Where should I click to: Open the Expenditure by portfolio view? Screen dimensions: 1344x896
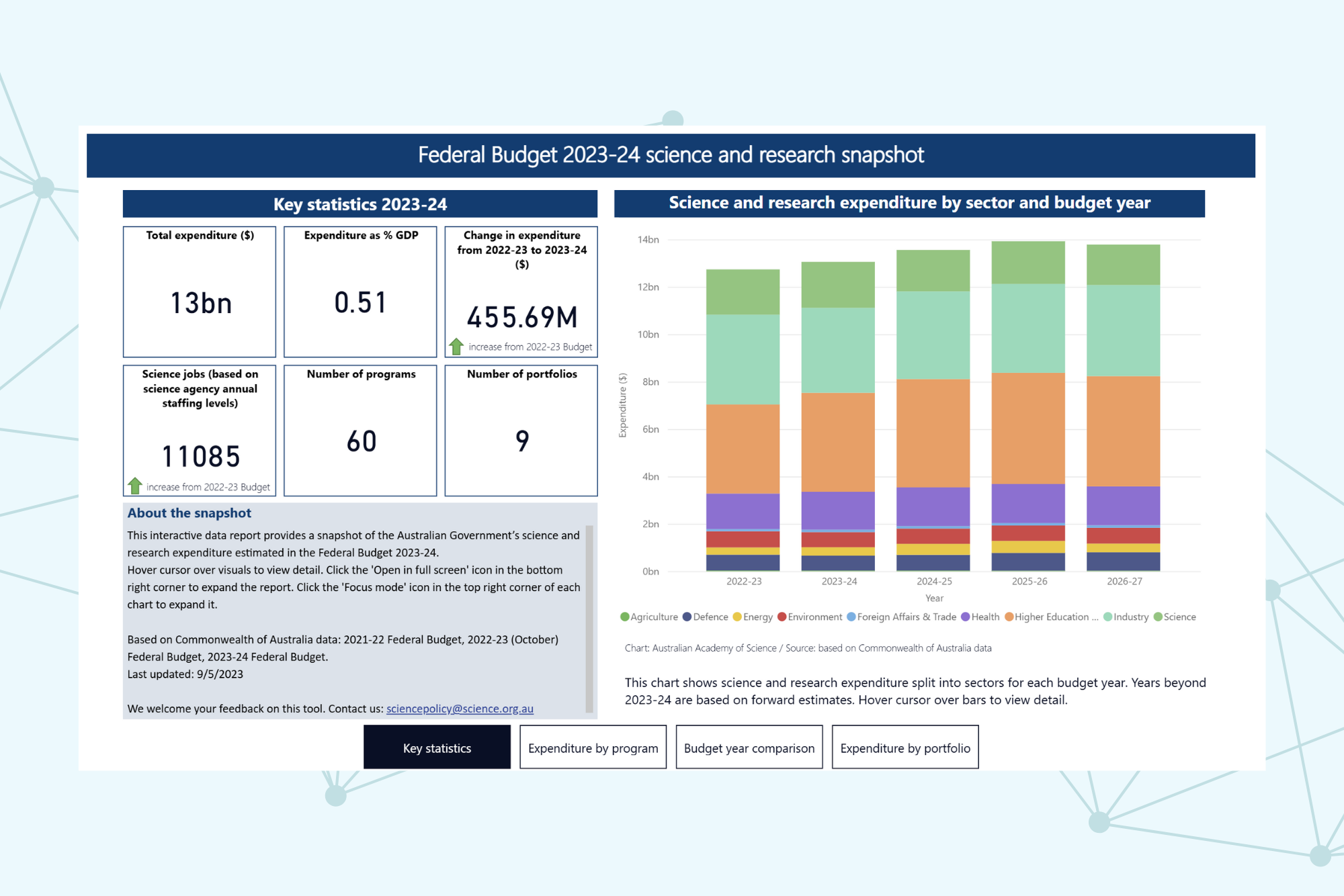pyautogui.click(x=905, y=747)
